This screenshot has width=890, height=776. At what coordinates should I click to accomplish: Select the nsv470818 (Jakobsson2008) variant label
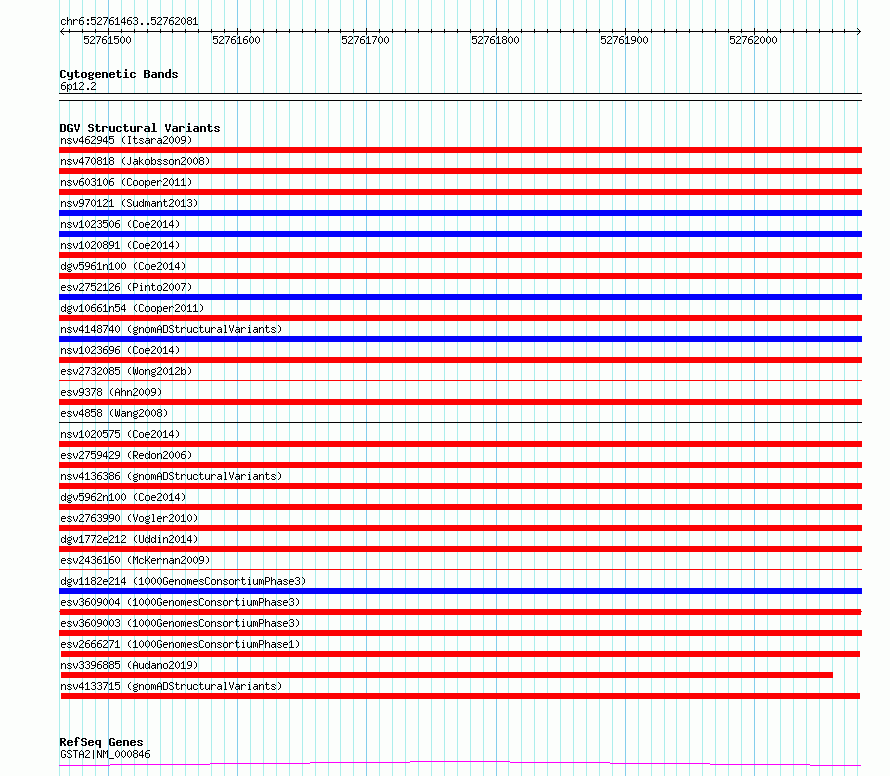click(x=135, y=161)
